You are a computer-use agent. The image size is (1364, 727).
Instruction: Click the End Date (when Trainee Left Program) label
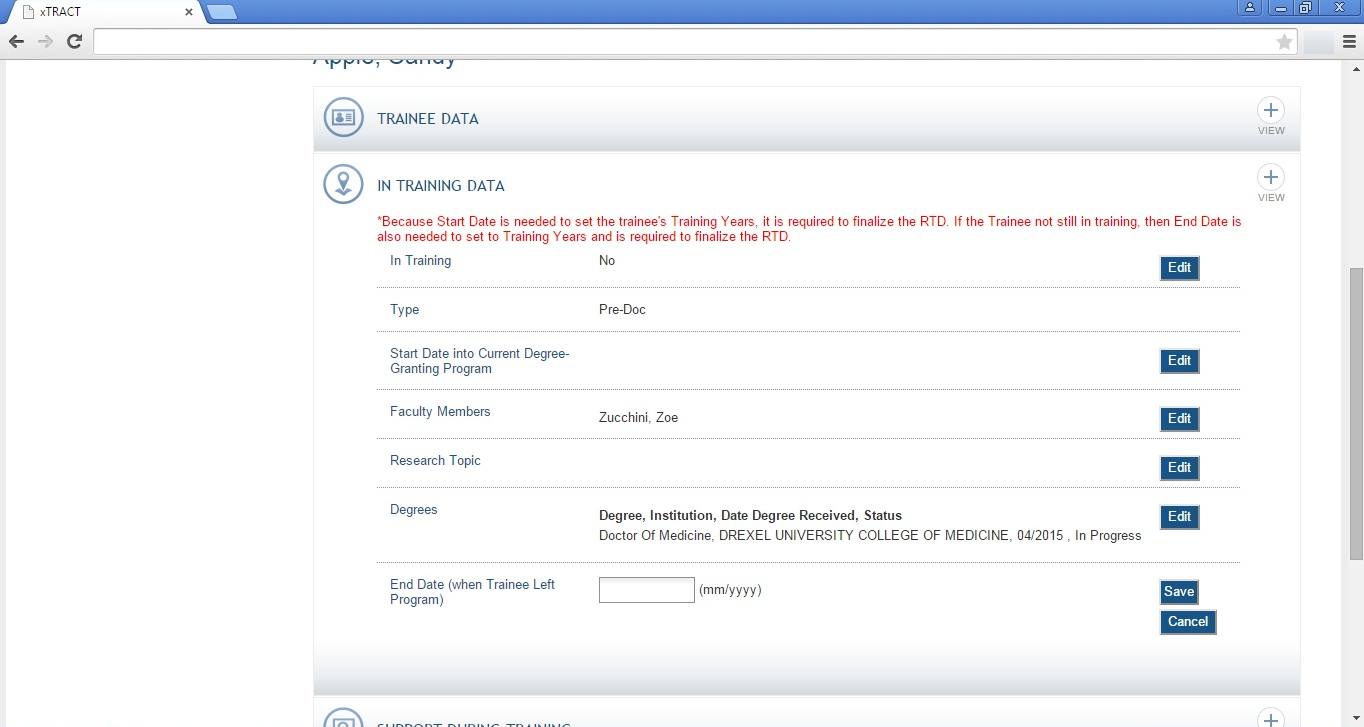point(472,592)
